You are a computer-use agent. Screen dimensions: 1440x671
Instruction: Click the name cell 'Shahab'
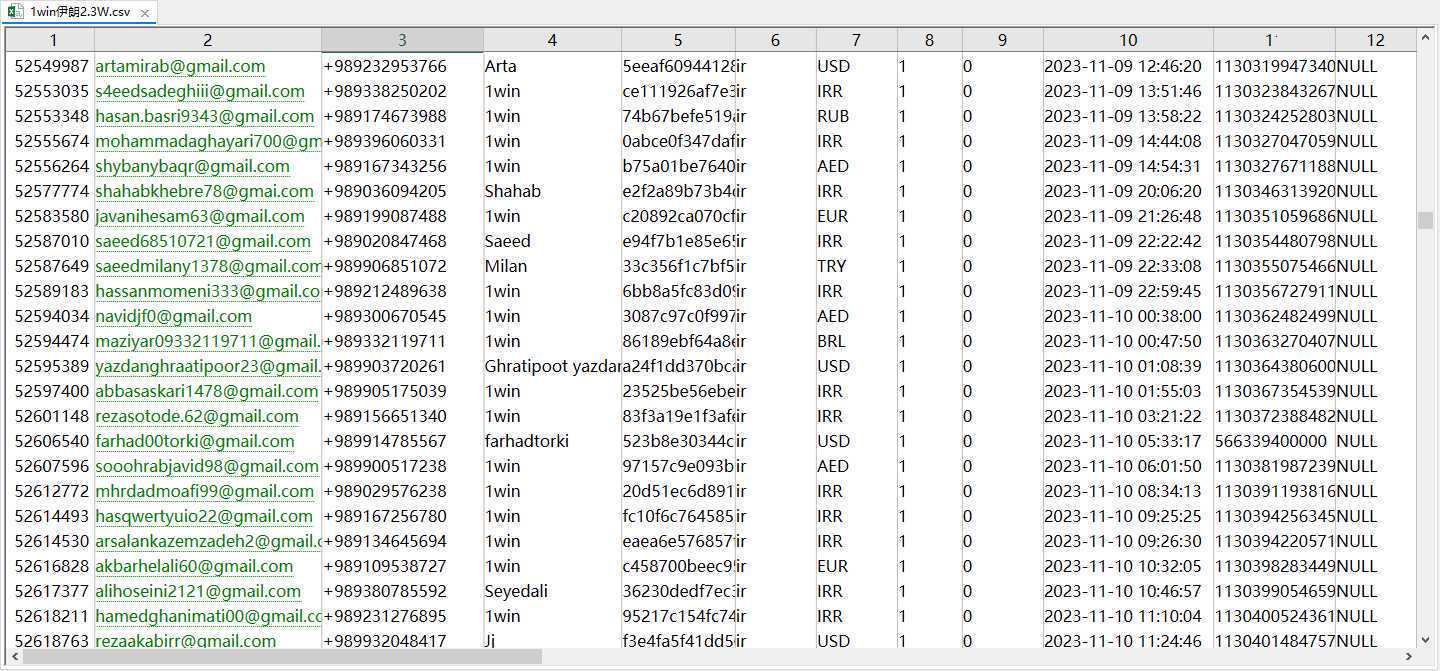coord(552,191)
